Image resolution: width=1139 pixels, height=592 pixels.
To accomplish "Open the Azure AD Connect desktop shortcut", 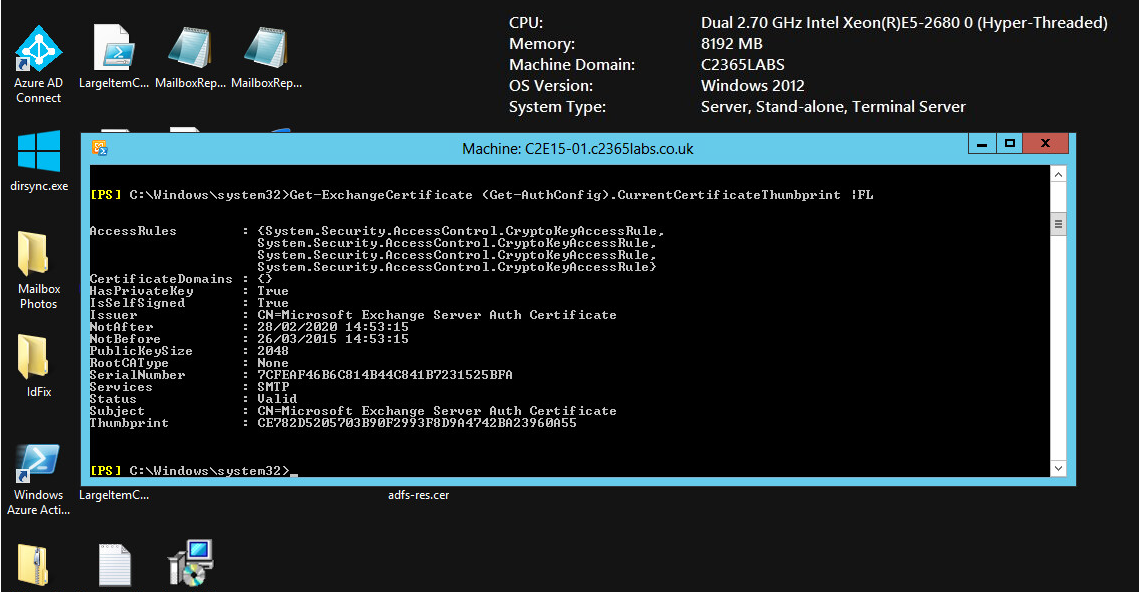I will (x=38, y=64).
